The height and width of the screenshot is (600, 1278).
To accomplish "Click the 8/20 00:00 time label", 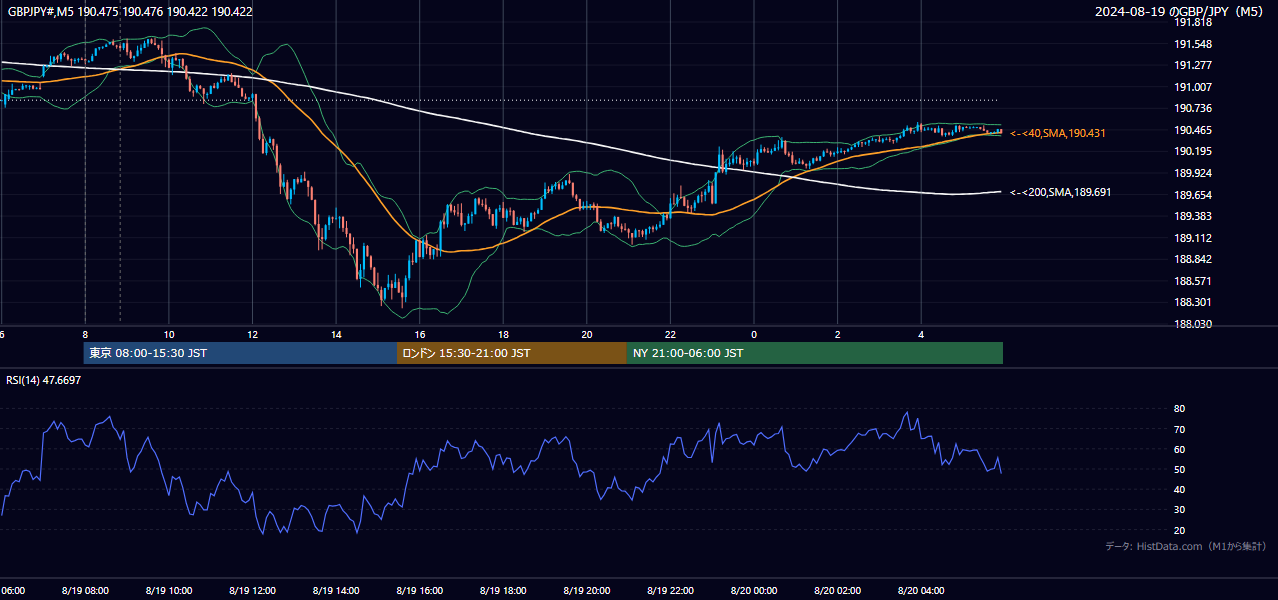I will (x=754, y=591).
